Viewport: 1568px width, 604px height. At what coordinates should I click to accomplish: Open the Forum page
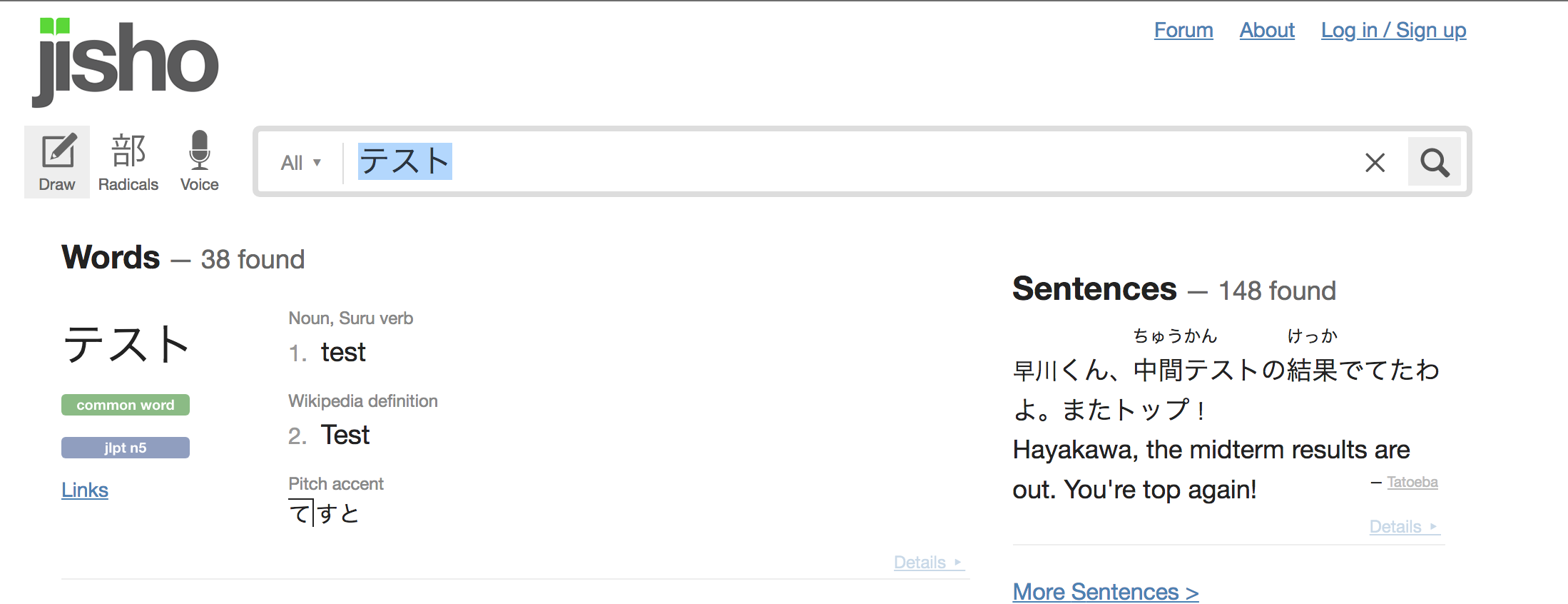click(x=1183, y=30)
